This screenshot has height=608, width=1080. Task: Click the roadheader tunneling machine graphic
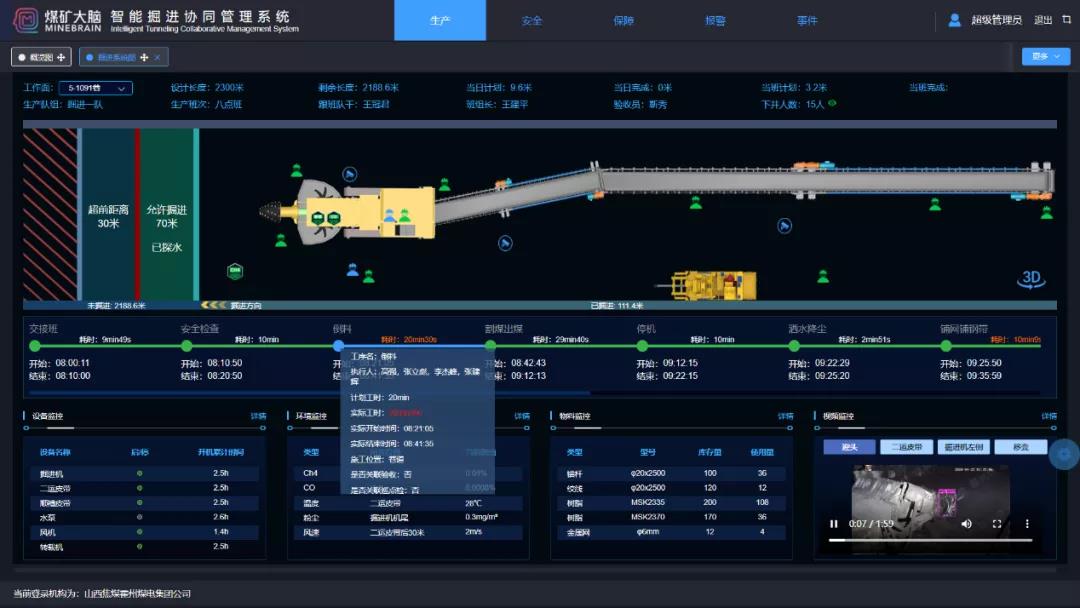pos(348,211)
